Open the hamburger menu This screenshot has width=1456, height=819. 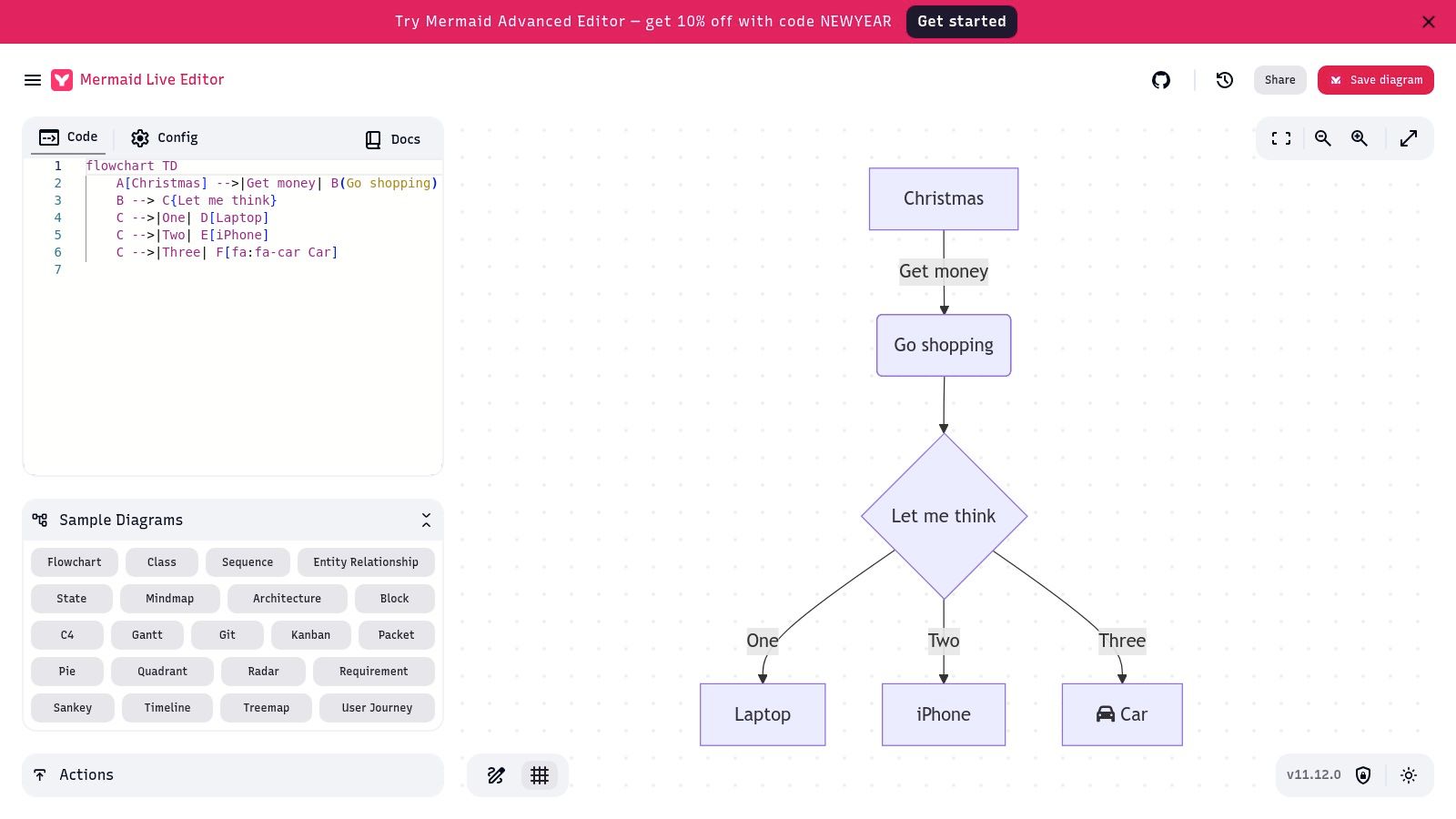click(x=33, y=80)
